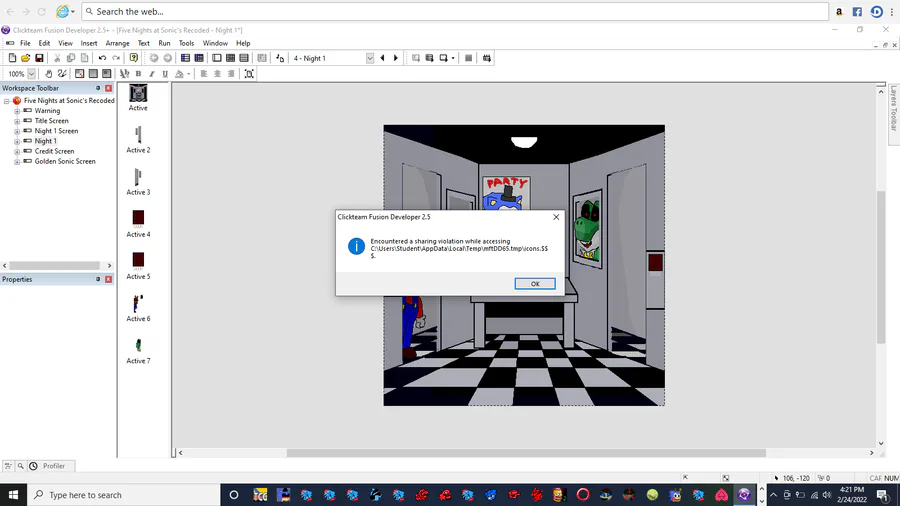Screen dimensions: 900x506
Task: Click the Windows Start button
Action: [x=13, y=495]
